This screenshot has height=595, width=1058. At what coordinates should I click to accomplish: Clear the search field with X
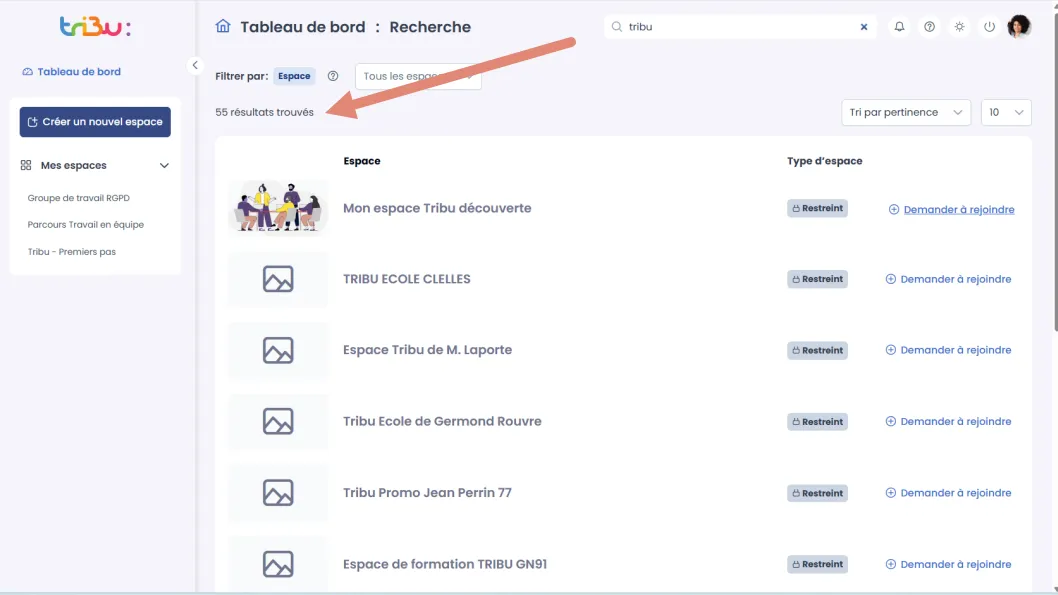864,27
